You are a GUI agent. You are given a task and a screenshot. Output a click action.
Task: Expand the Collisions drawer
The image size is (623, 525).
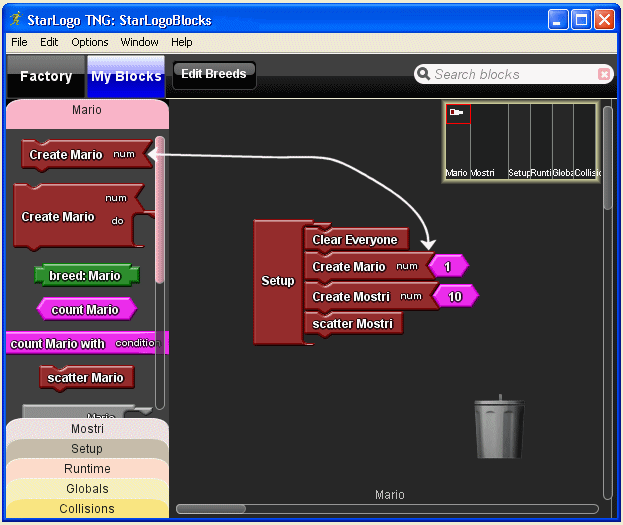87,509
